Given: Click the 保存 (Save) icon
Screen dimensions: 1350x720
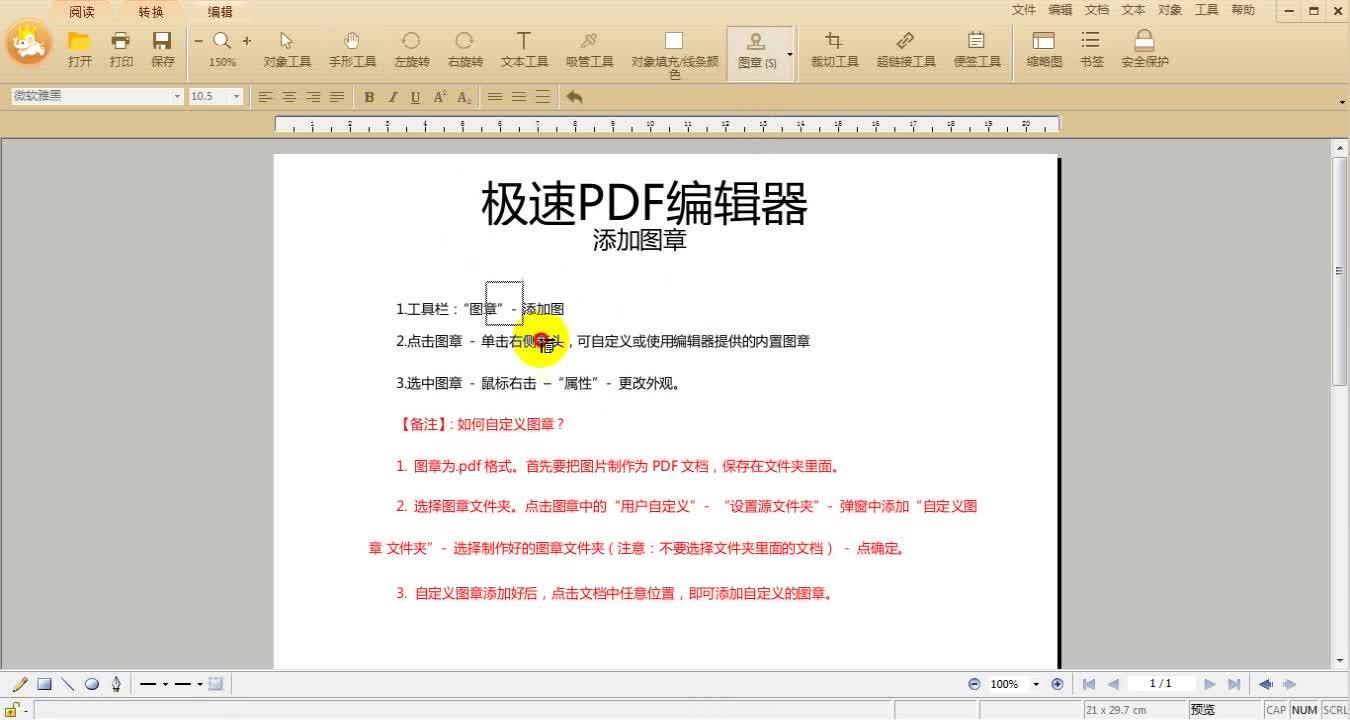Looking at the screenshot, I should click(x=162, y=41).
